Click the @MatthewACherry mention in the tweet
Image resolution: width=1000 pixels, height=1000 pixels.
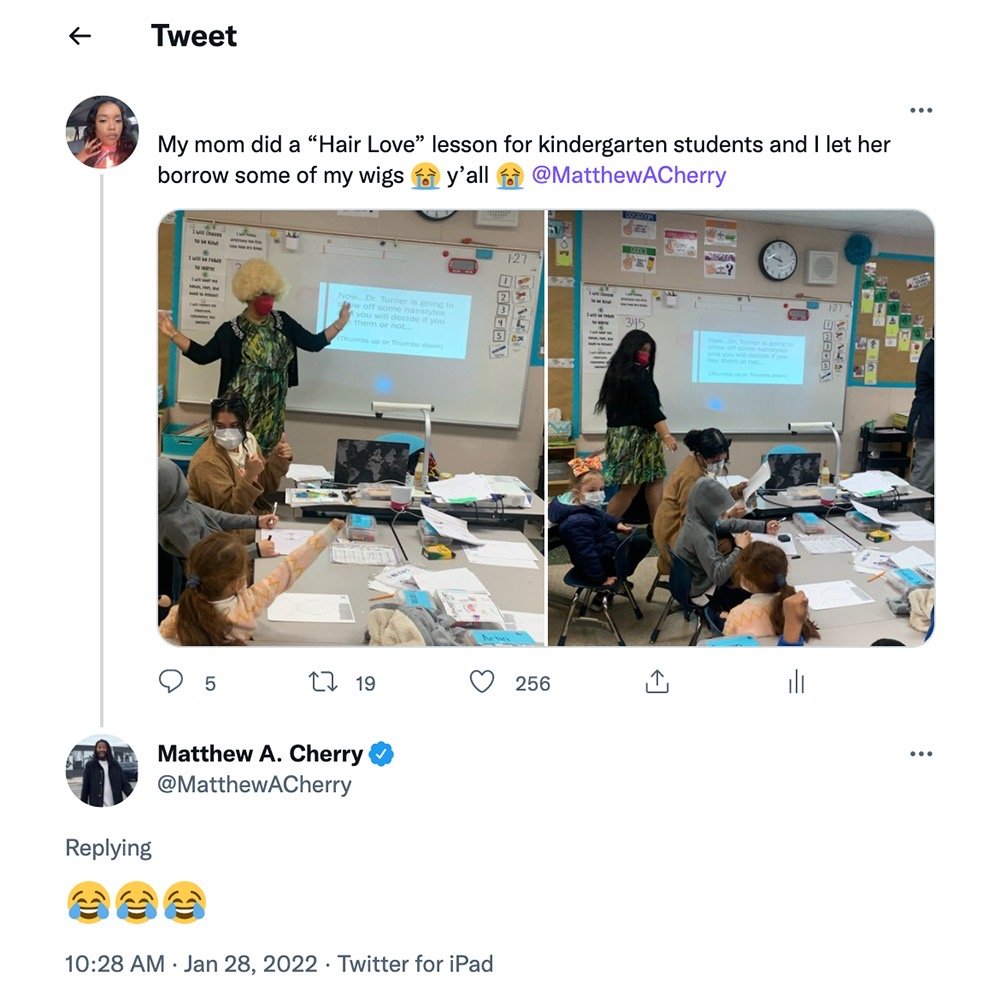pos(629,175)
